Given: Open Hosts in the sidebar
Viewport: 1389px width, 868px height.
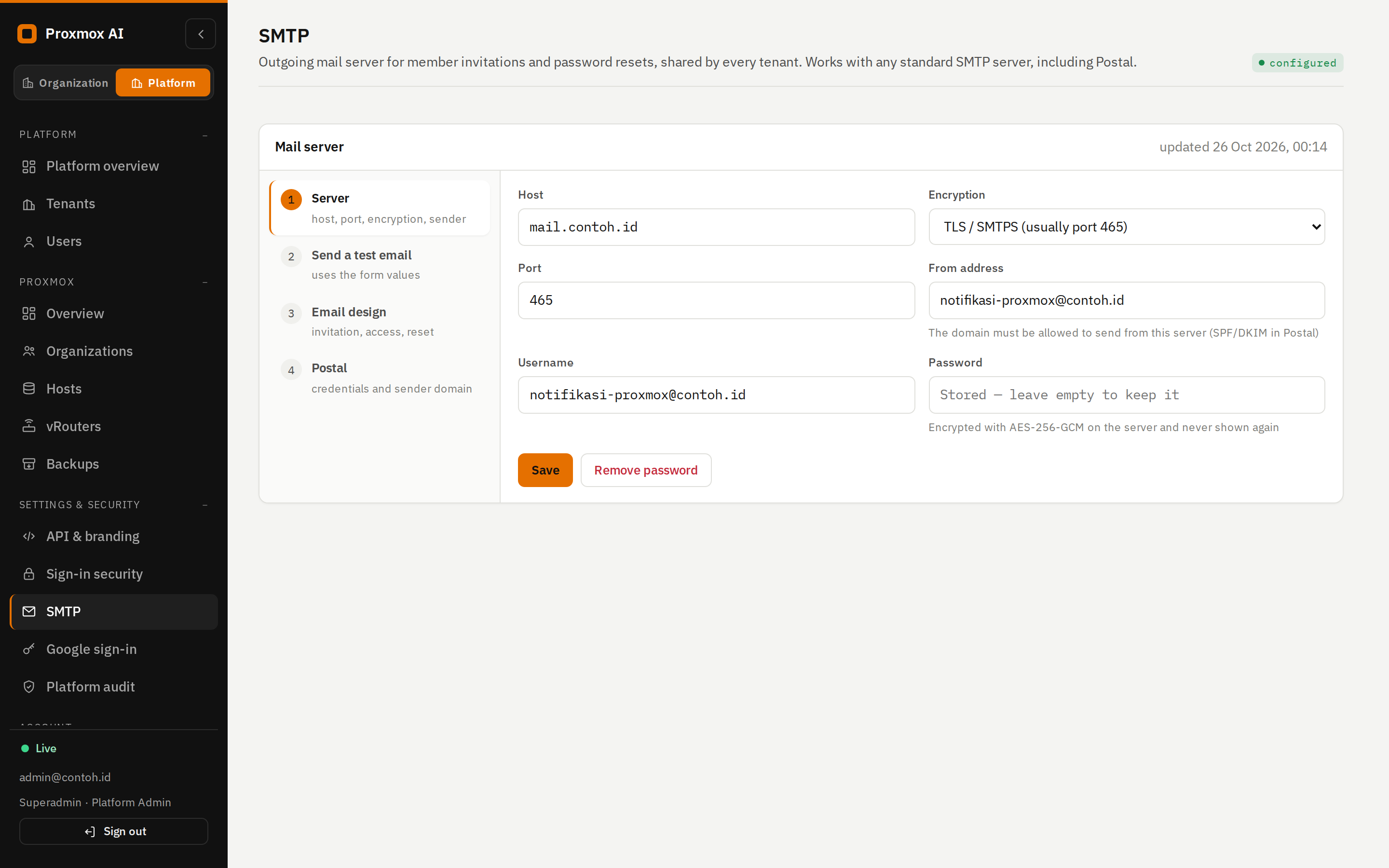Looking at the screenshot, I should pyautogui.click(x=114, y=389).
